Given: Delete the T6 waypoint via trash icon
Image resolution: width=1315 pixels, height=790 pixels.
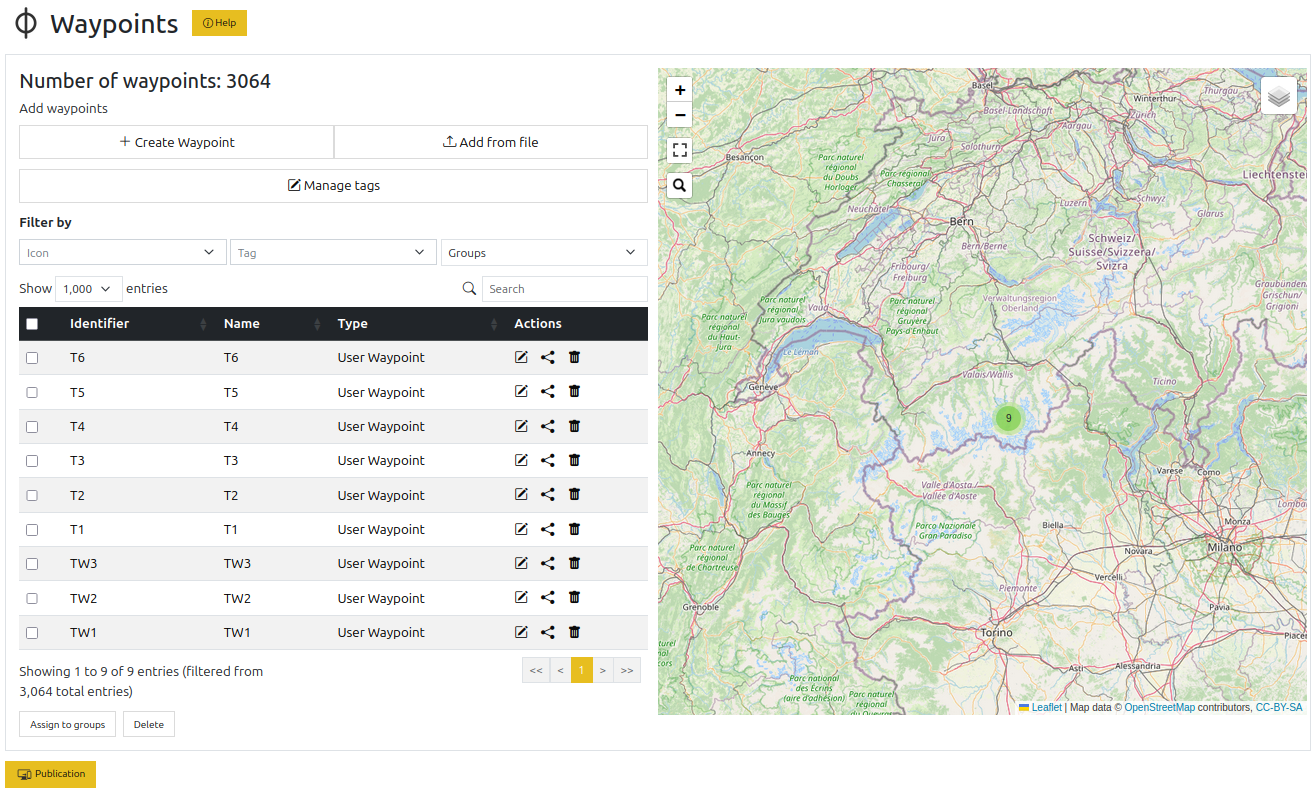Looking at the screenshot, I should pos(574,357).
